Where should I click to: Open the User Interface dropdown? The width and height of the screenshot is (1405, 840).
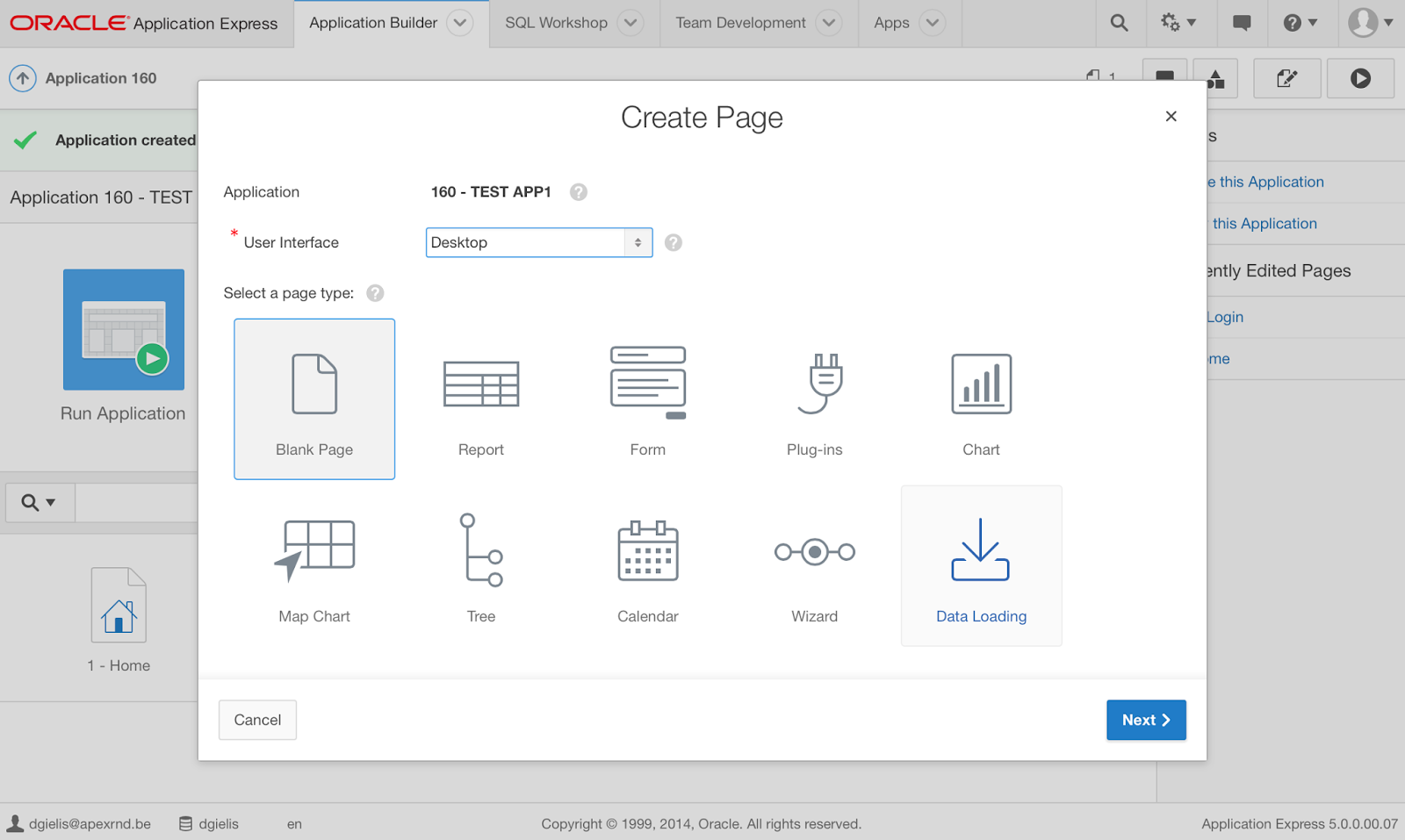pyautogui.click(x=539, y=242)
